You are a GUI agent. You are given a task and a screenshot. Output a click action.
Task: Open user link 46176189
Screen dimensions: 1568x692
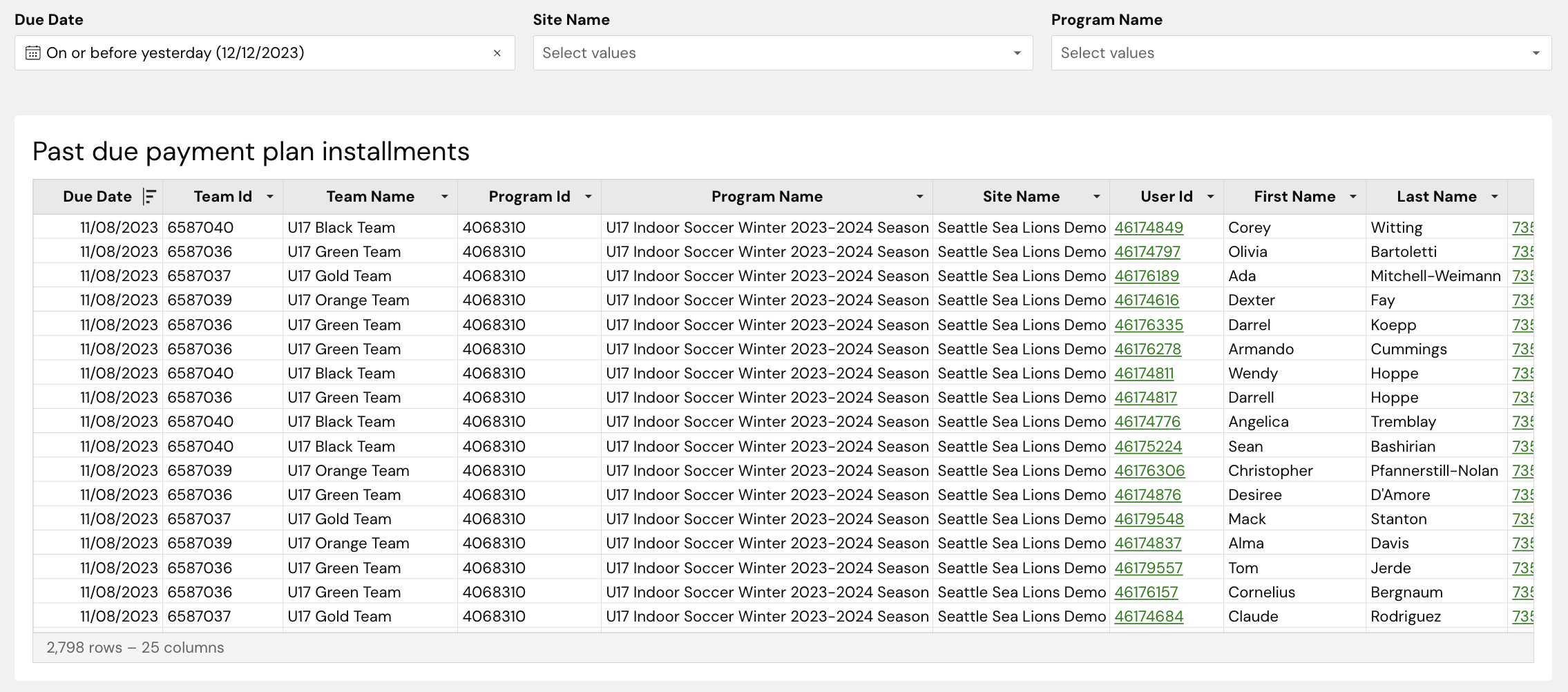pos(1147,276)
